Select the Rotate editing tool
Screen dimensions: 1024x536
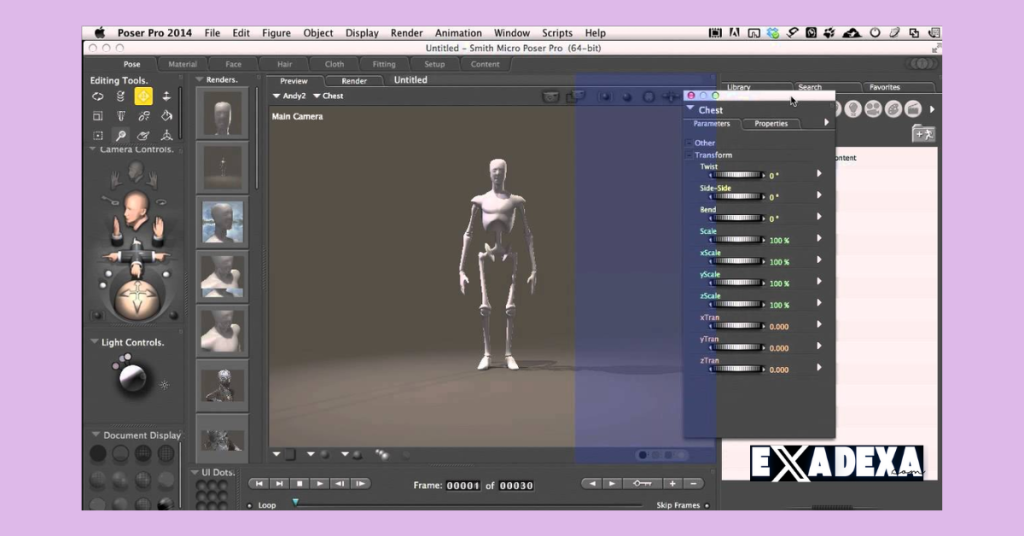[98, 97]
